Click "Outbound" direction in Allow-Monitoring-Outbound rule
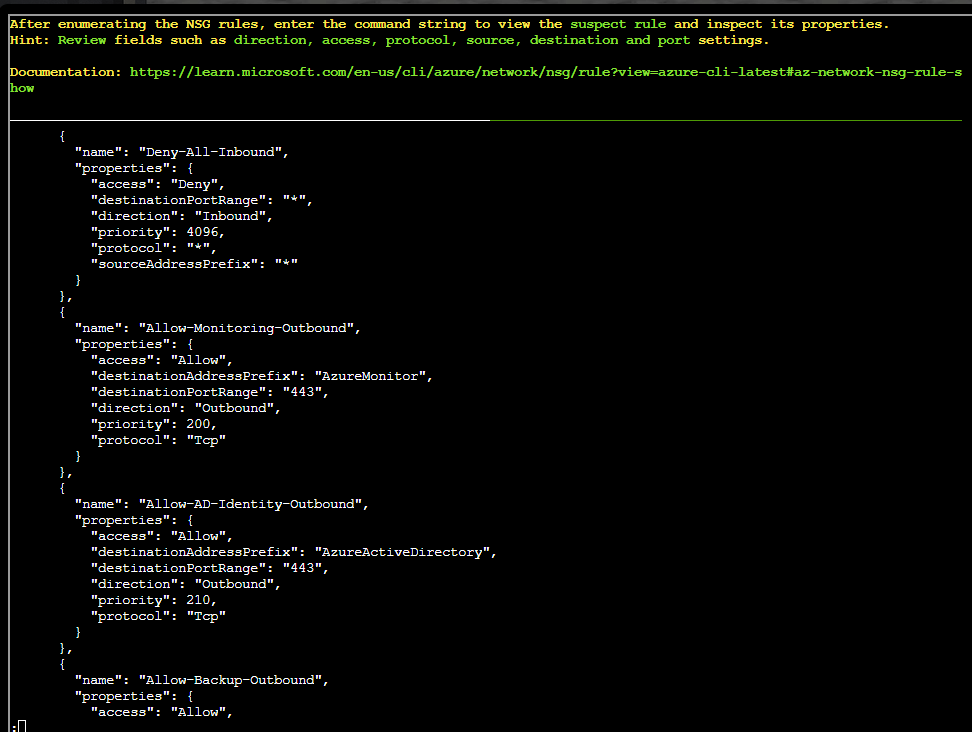Screen dimensions: 972x732 click(x=234, y=408)
